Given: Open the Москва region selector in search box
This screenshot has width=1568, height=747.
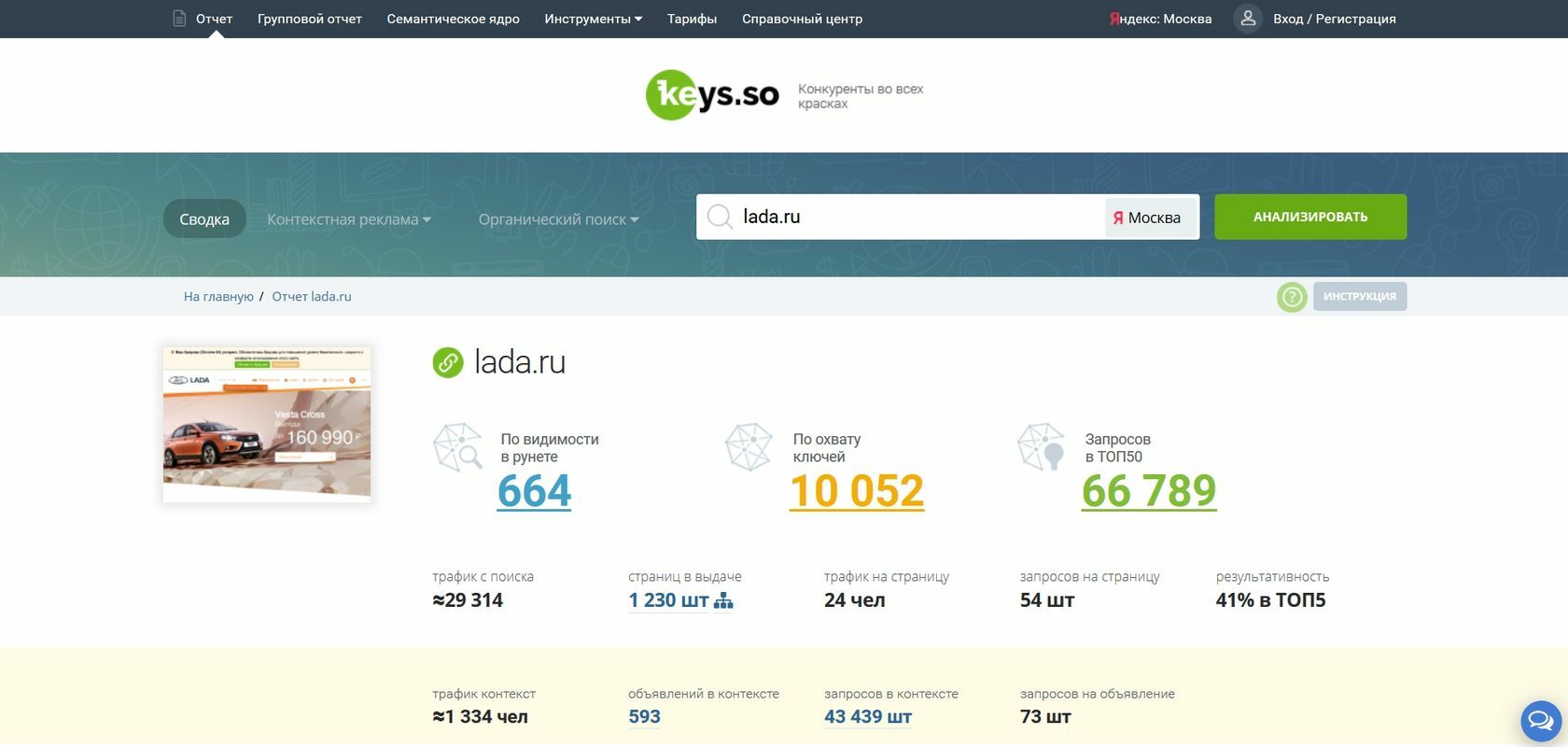Looking at the screenshot, I should tap(1150, 218).
